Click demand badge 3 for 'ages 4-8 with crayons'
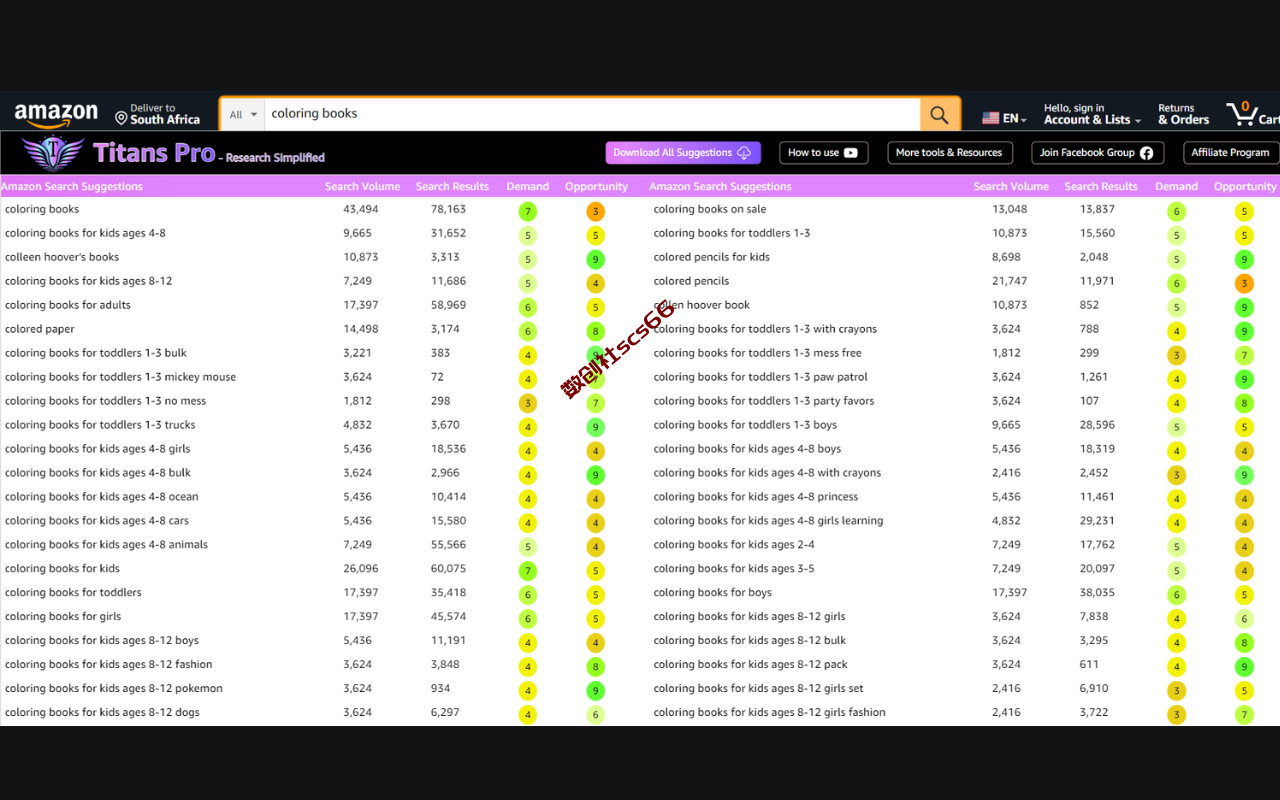The height and width of the screenshot is (800, 1280). [1177, 476]
